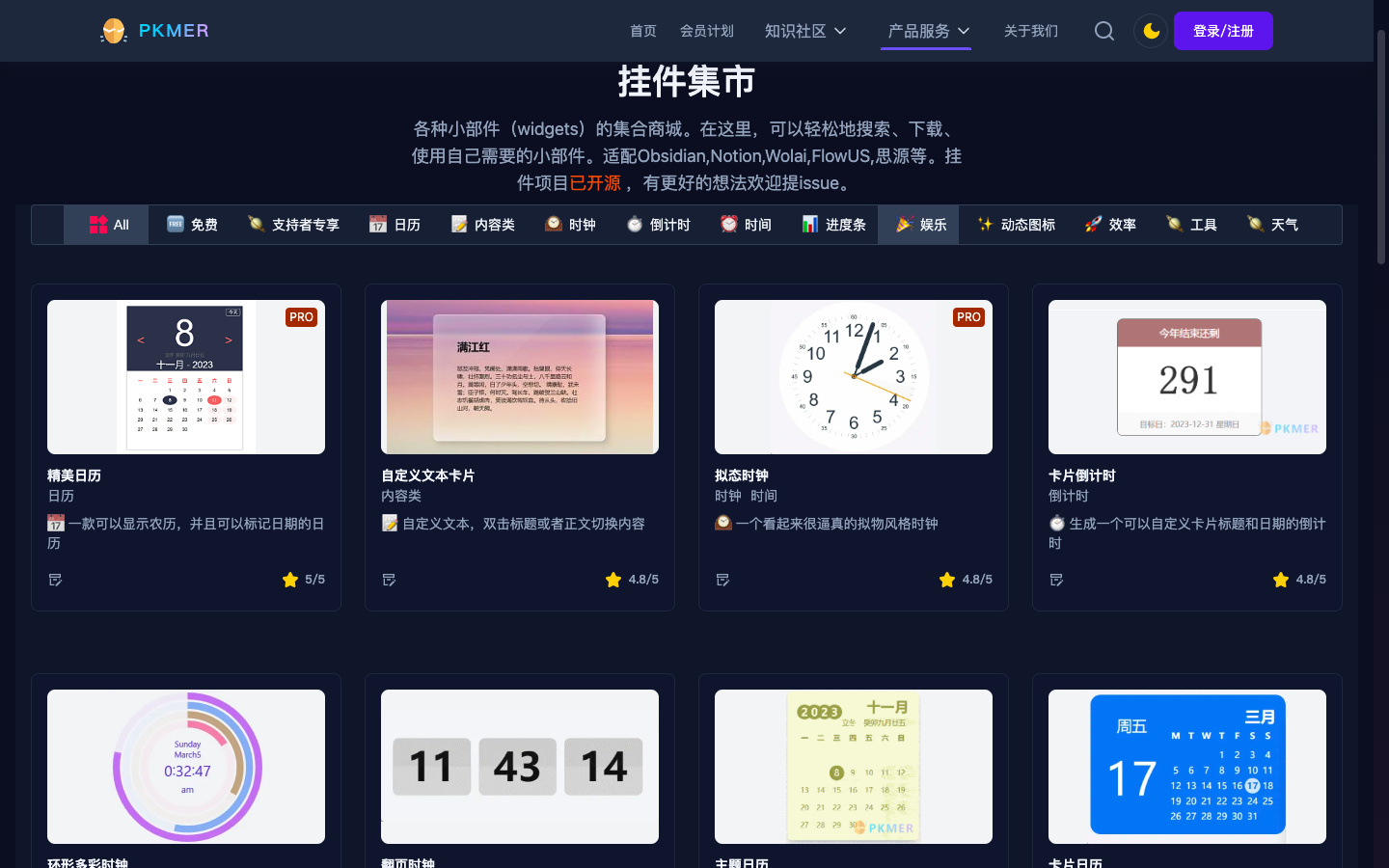Select the 倒计时 category tab
Screen dimensions: 1389x868
[658, 225]
